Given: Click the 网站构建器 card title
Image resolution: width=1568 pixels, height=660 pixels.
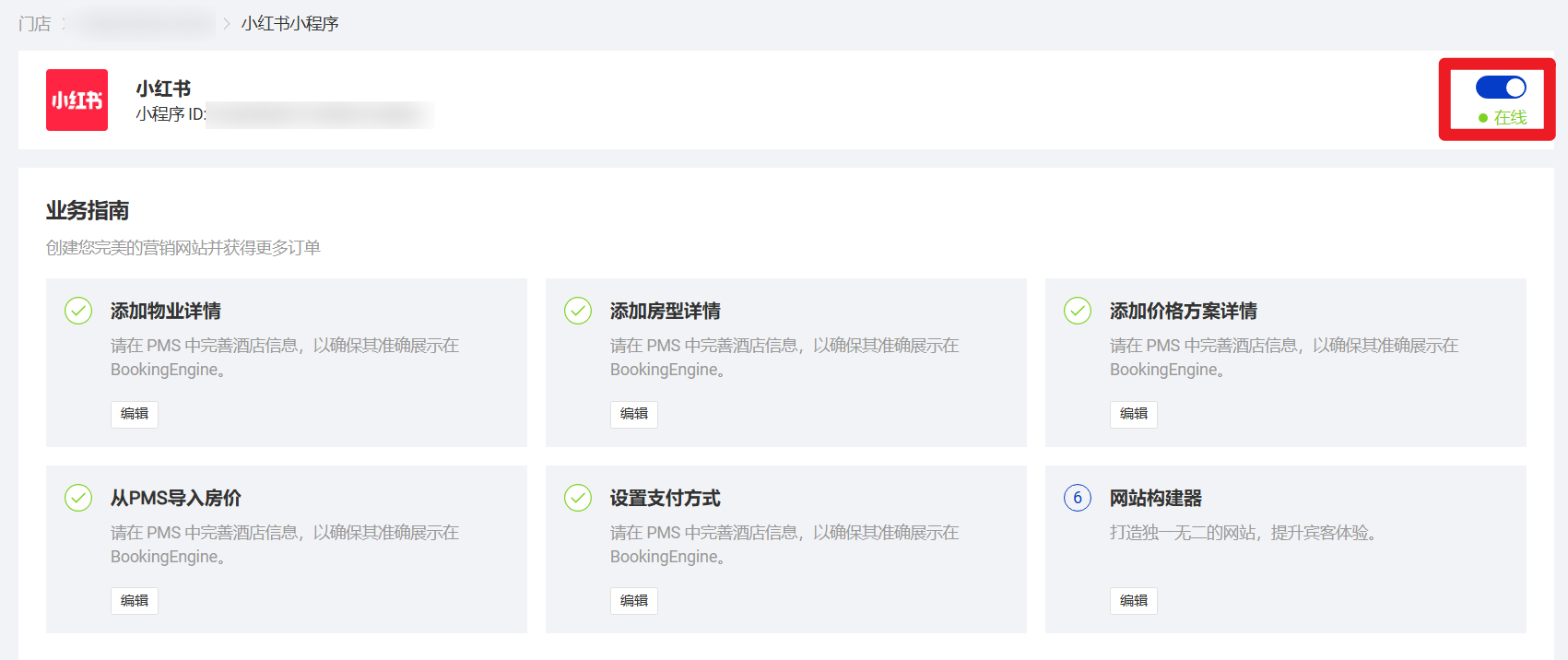Looking at the screenshot, I should tap(1155, 498).
